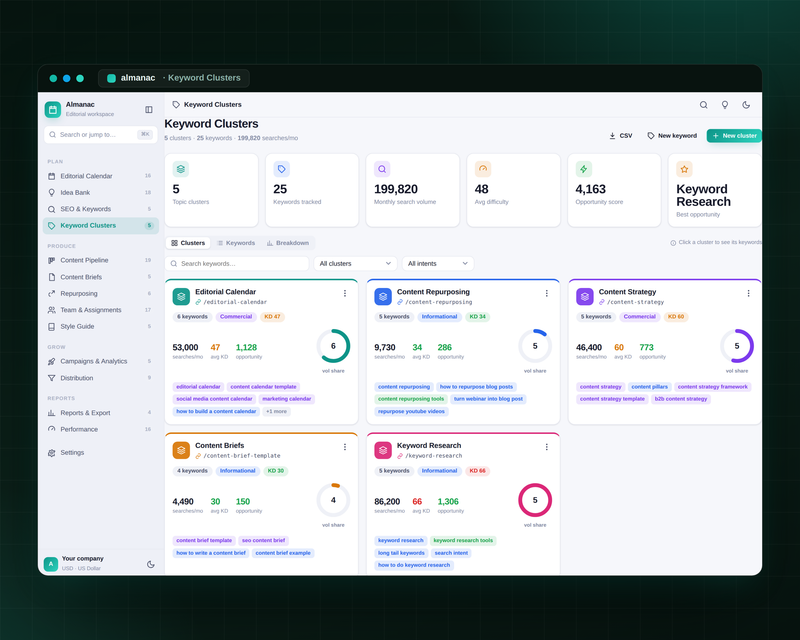Open the /content-repurposing link

[x=435, y=302]
